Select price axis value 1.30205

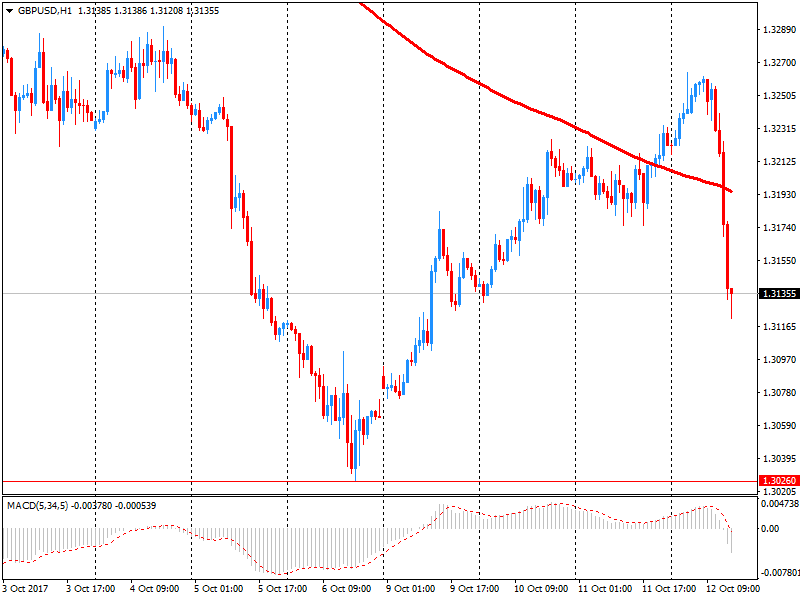click(x=779, y=491)
